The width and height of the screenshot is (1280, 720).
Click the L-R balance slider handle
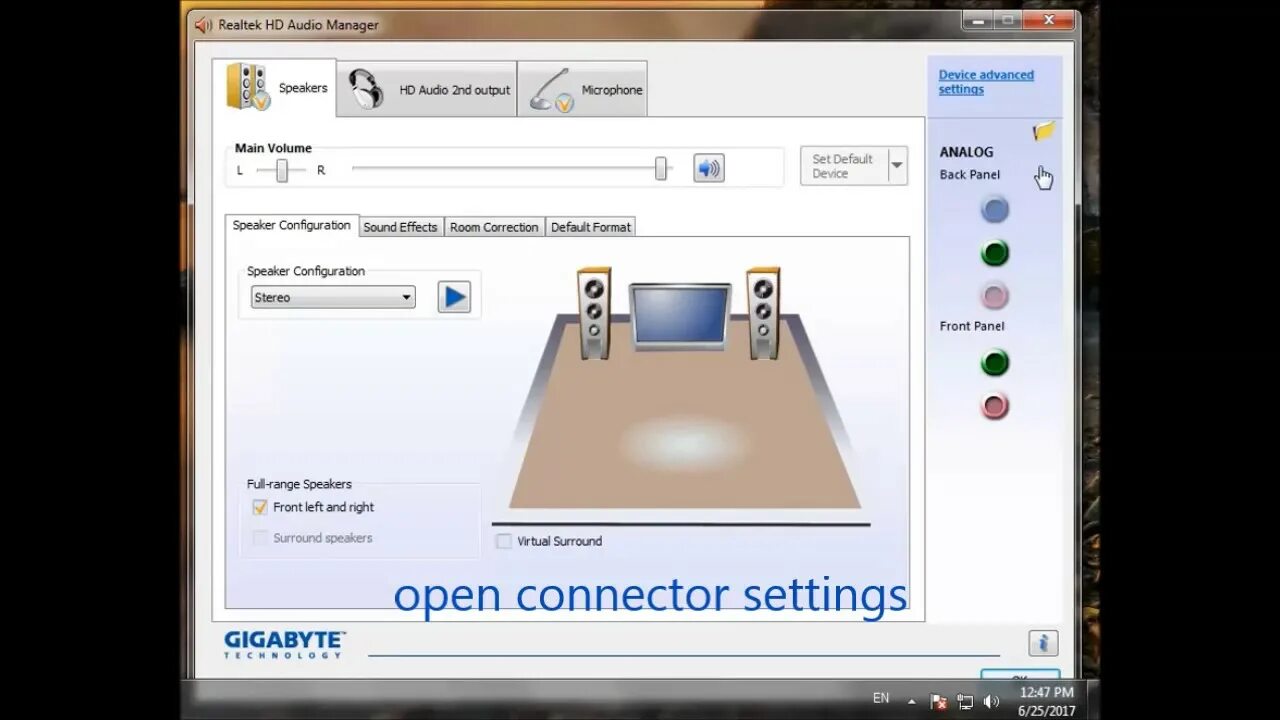pos(282,171)
